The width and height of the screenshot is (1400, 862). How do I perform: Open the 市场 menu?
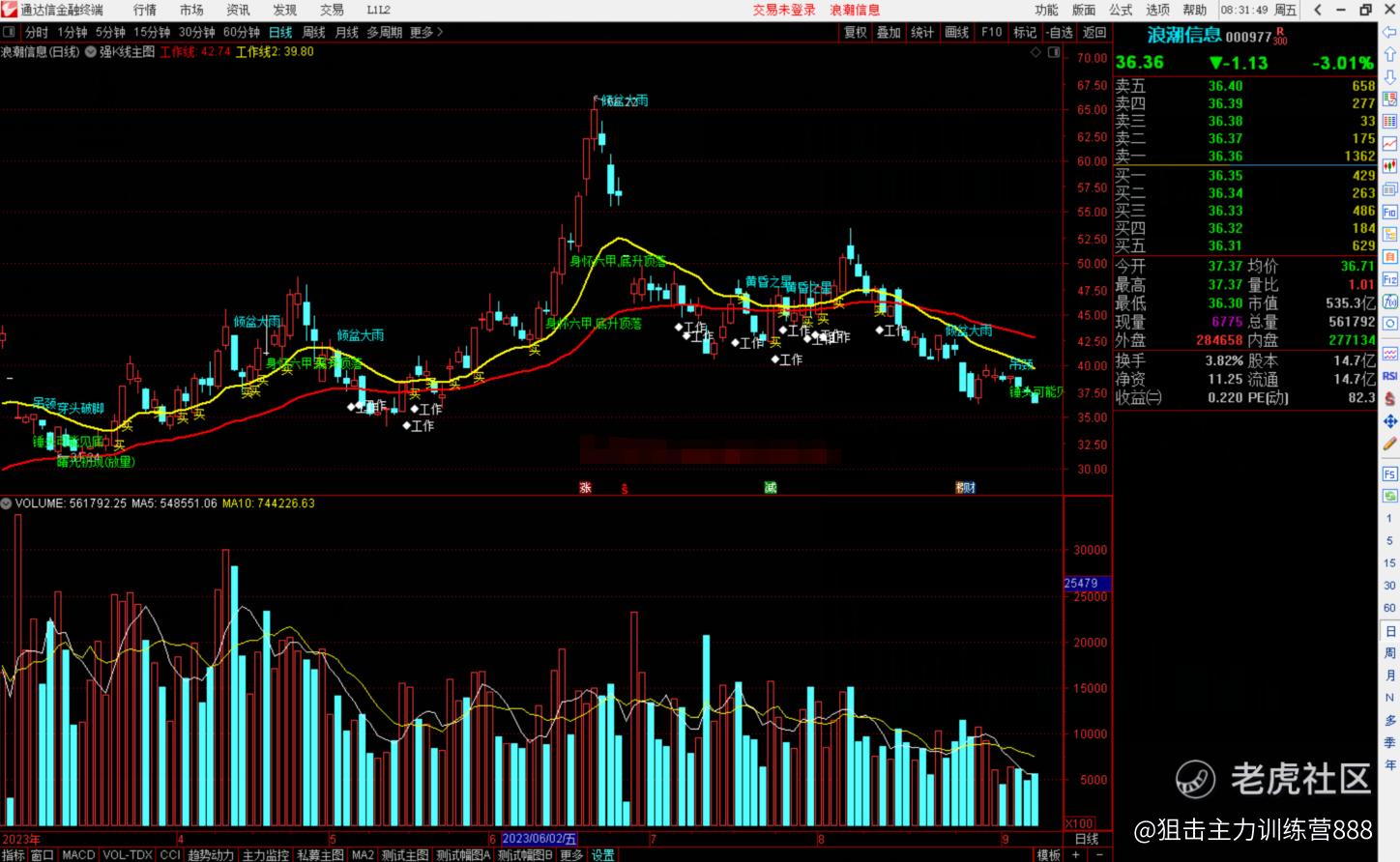pyautogui.click(x=191, y=10)
